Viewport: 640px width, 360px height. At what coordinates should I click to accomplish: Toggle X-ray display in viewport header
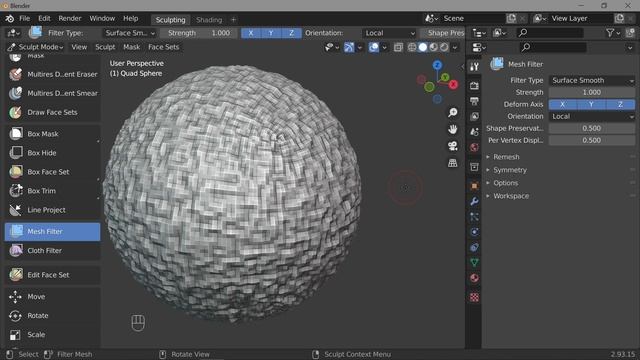398,47
